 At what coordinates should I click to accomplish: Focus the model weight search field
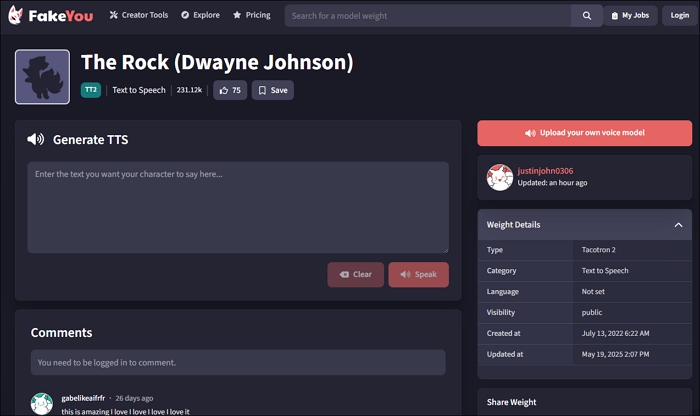click(428, 16)
